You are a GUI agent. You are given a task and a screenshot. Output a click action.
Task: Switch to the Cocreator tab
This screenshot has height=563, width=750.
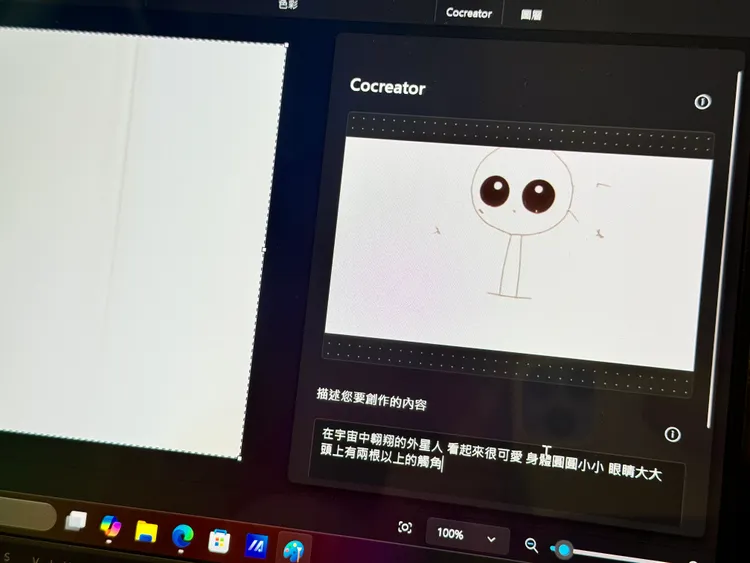(468, 13)
